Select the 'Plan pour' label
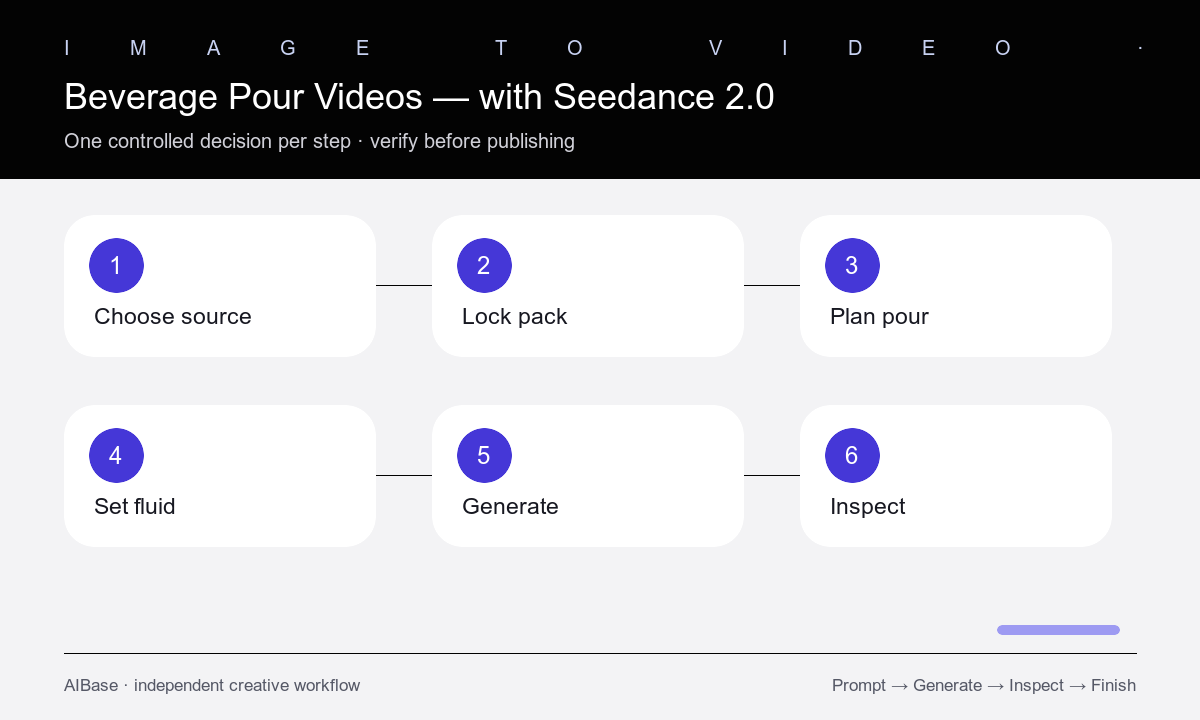Screen dimensions: 1200x720 [879, 317]
